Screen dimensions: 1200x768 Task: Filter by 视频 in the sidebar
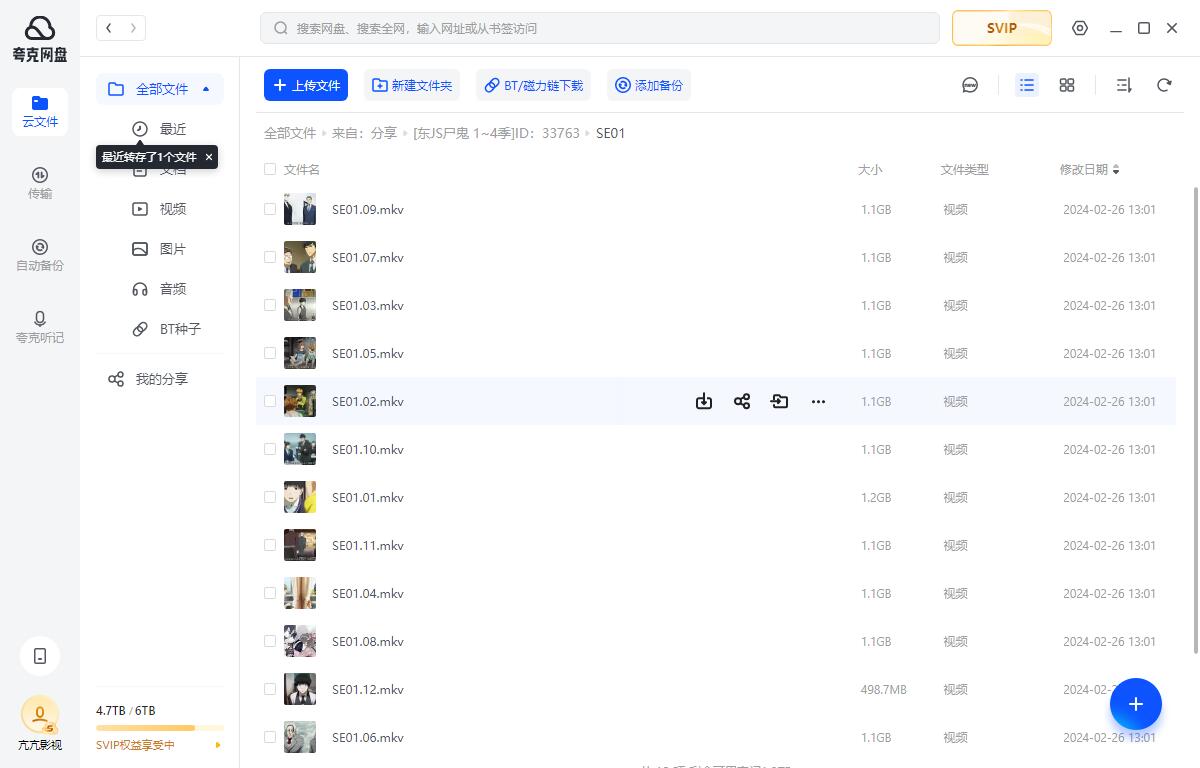coord(172,208)
